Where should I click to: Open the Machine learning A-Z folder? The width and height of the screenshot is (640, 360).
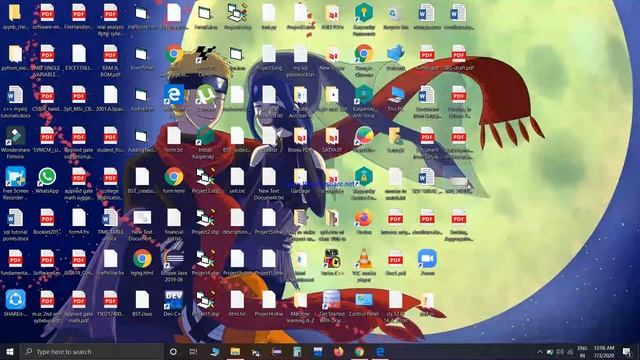[x=300, y=306]
